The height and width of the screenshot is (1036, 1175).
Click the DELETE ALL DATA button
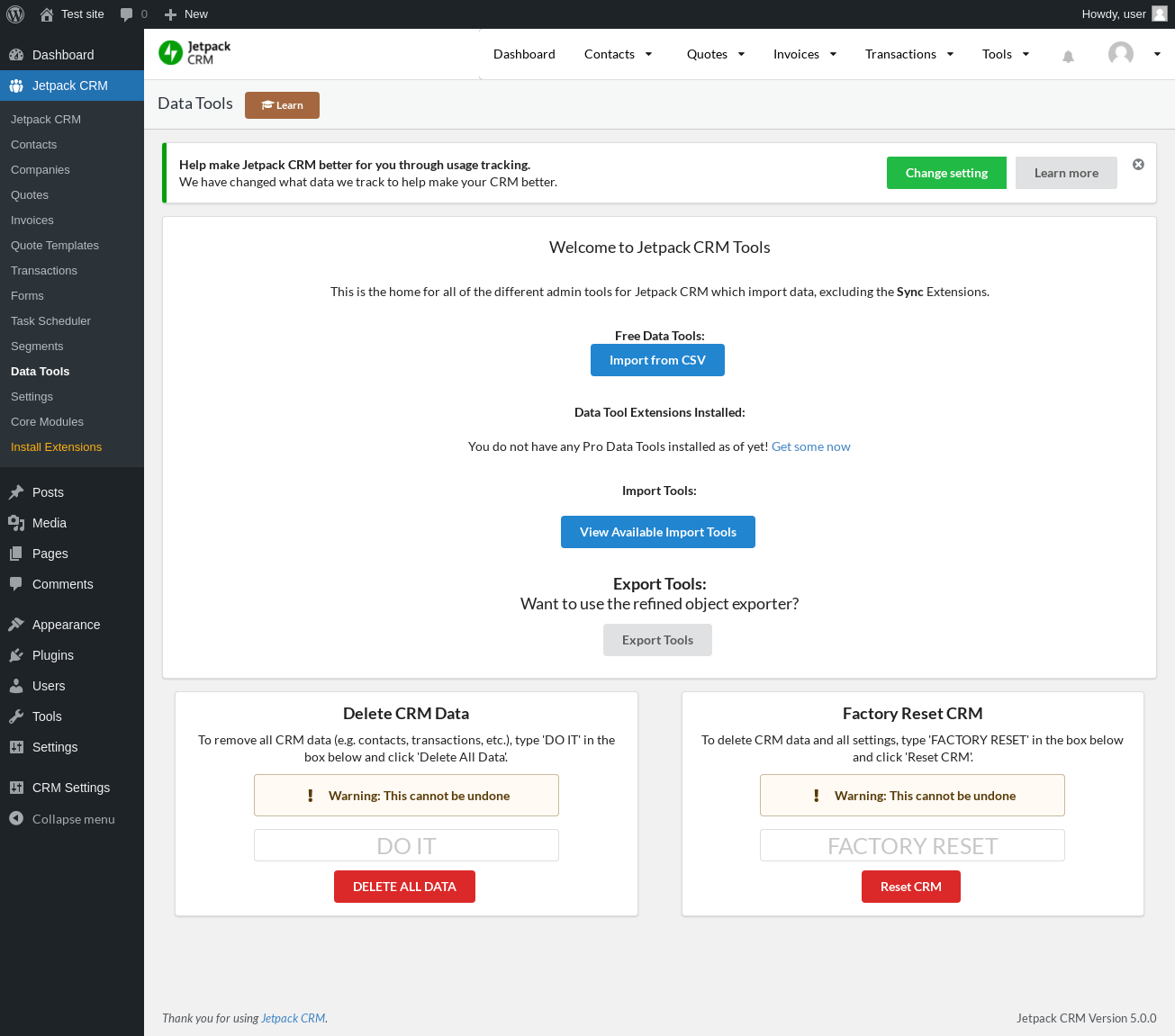pyautogui.click(x=404, y=887)
